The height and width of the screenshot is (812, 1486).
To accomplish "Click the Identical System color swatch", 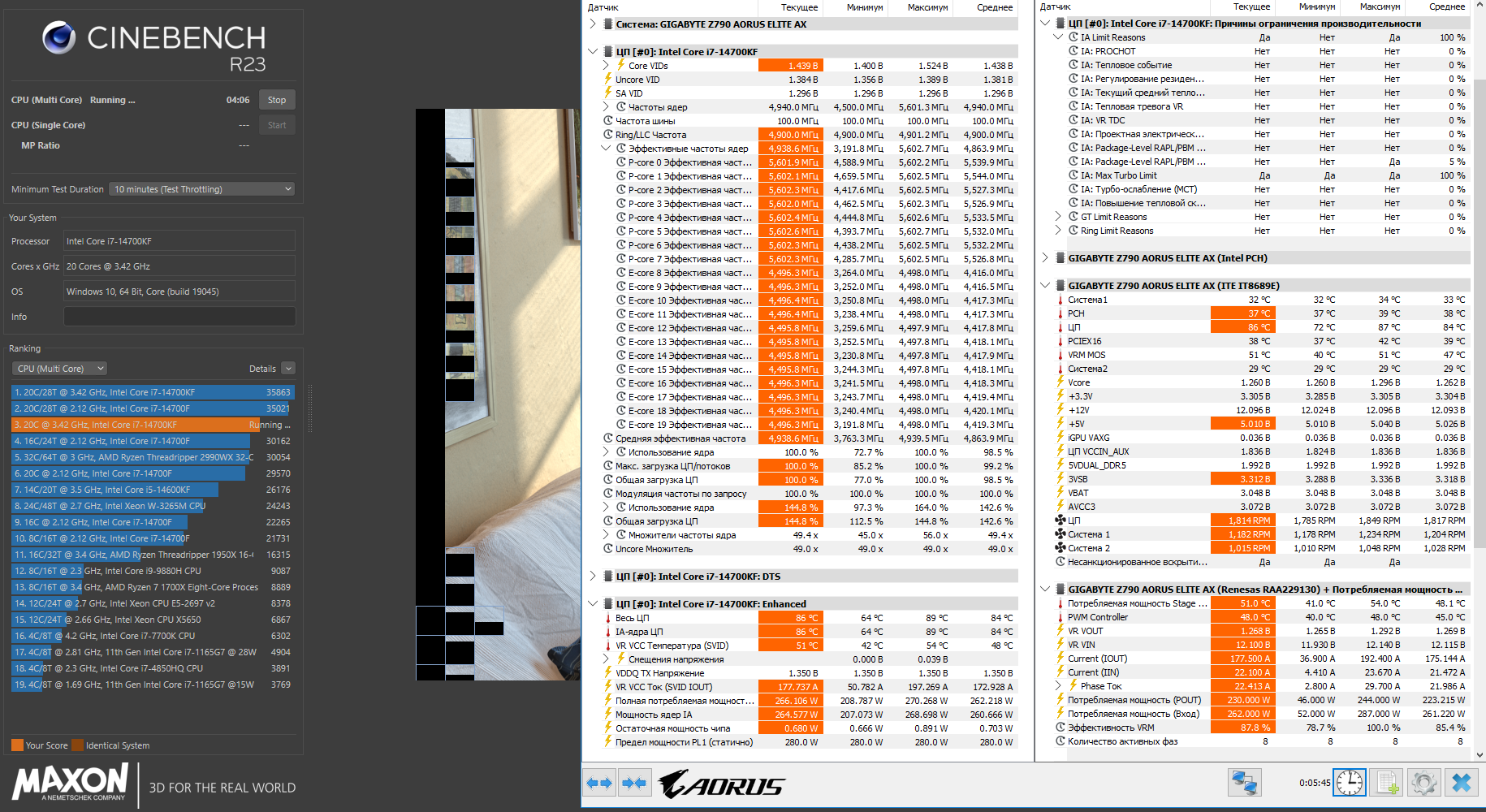I will tap(77, 745).
